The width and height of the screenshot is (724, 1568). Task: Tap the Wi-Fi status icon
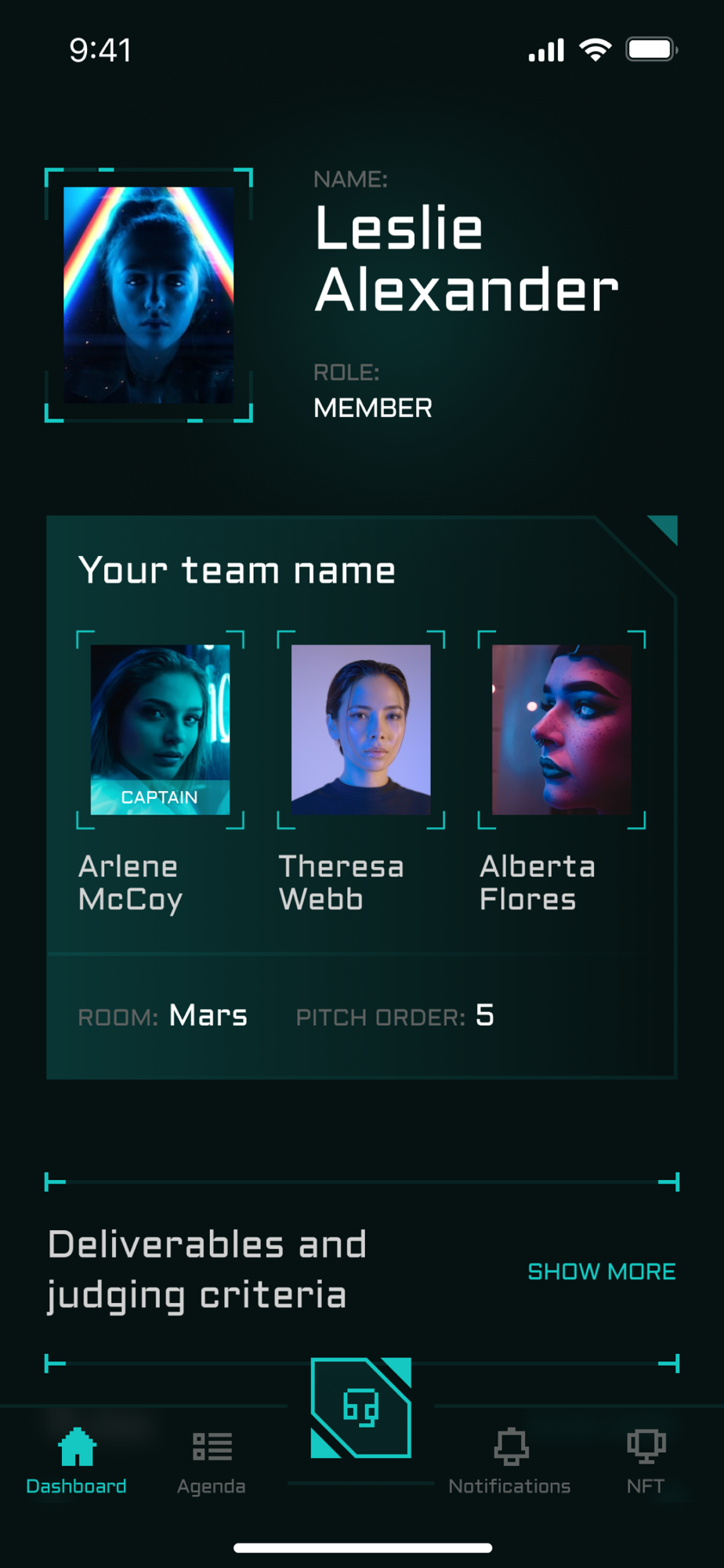click(x=595, y=50)
